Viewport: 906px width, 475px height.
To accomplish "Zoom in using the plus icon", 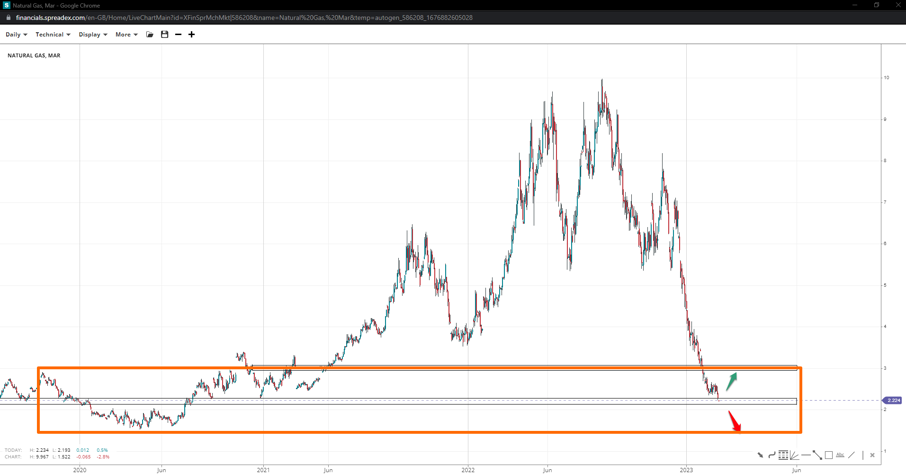I will pos(192,35).
